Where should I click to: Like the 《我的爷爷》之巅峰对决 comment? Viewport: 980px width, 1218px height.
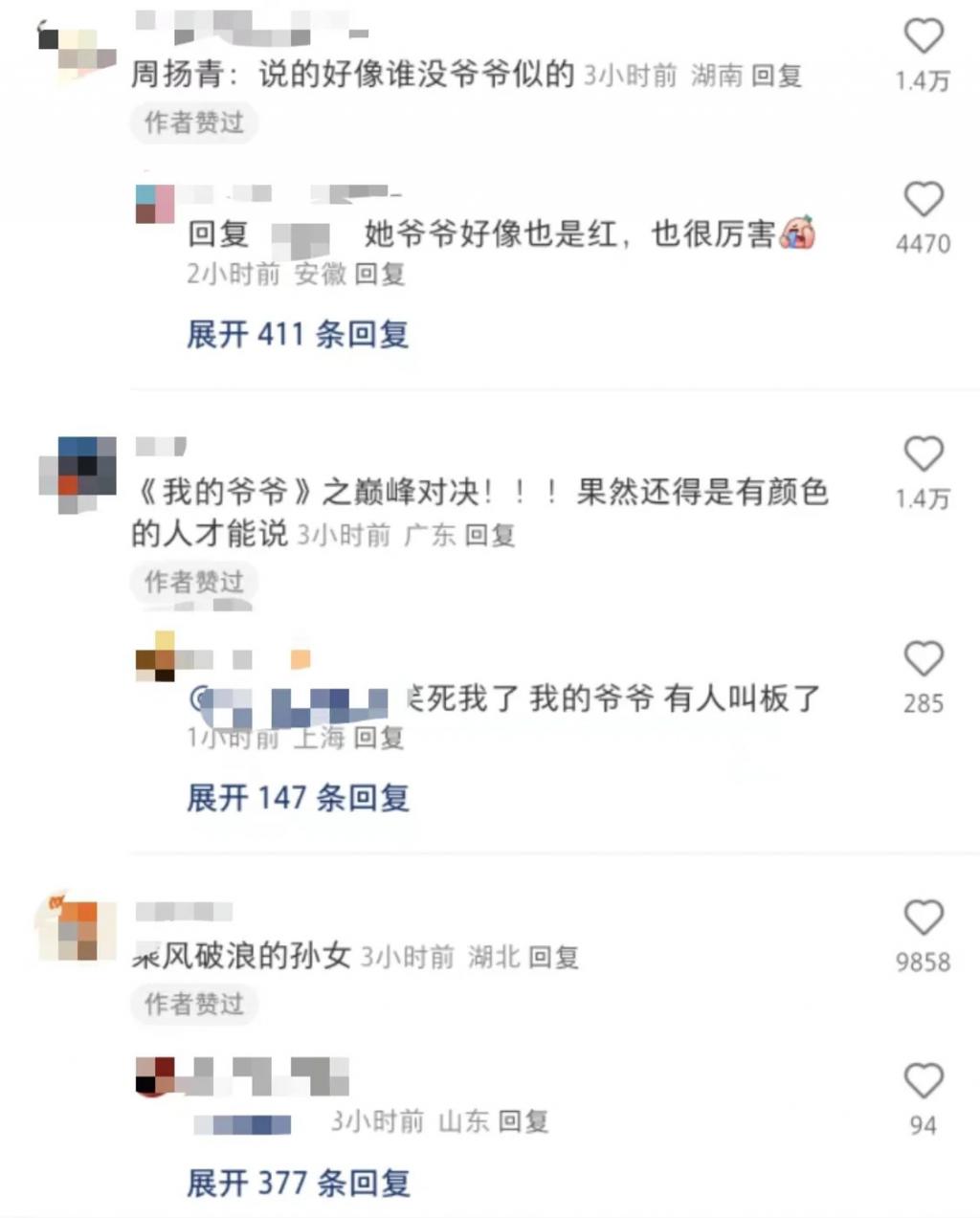pyautogui.click(x=924, y=454)
